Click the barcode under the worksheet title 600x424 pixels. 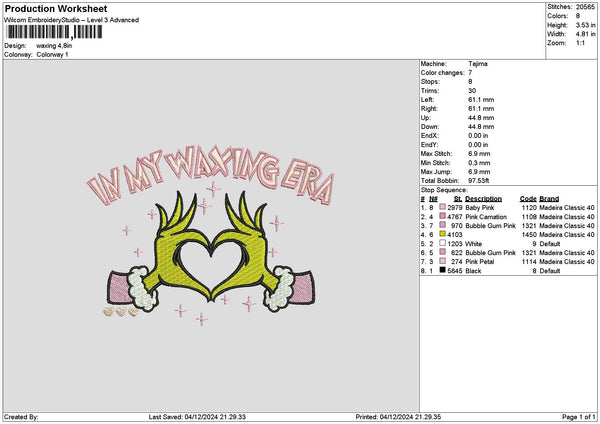click(x=54, y=32)
